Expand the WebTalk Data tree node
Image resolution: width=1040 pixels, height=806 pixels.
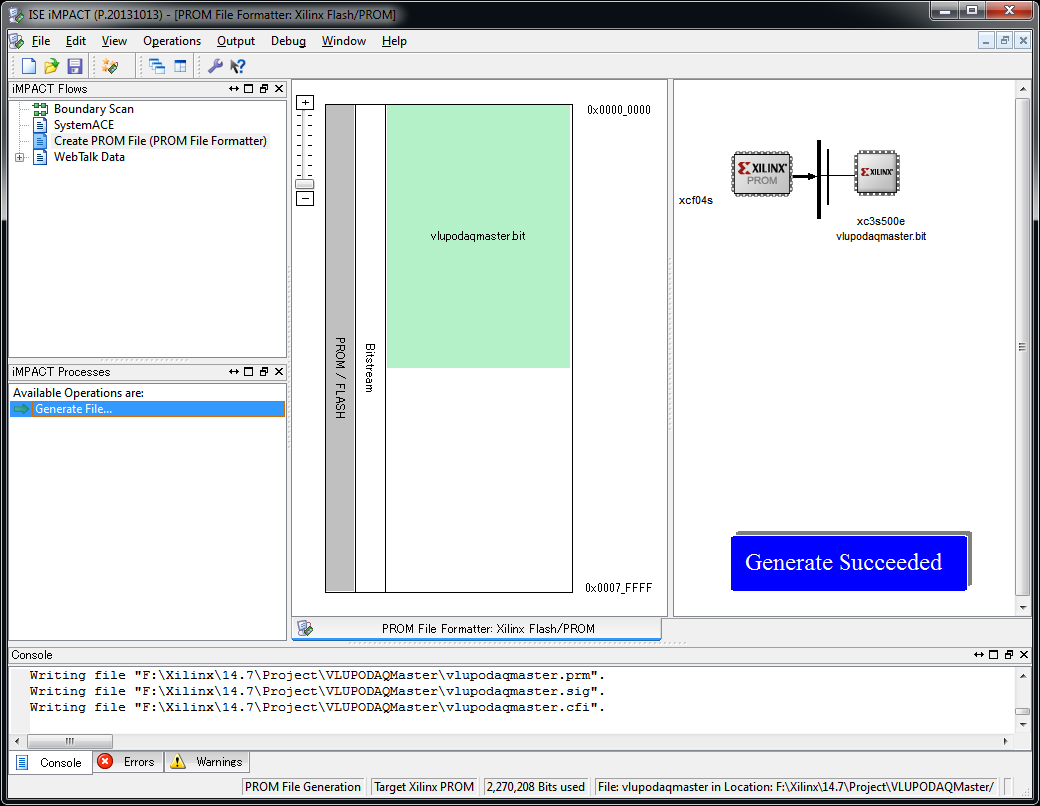19,157
